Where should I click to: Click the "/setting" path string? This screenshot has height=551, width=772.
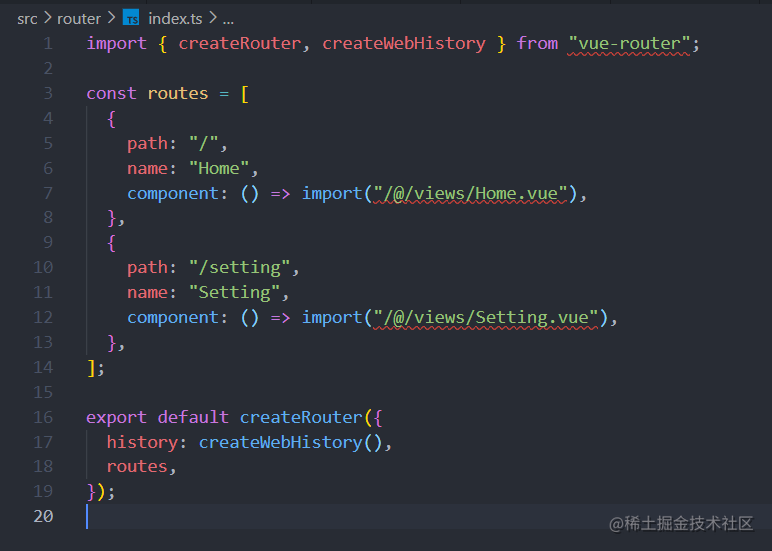(240, 267)
